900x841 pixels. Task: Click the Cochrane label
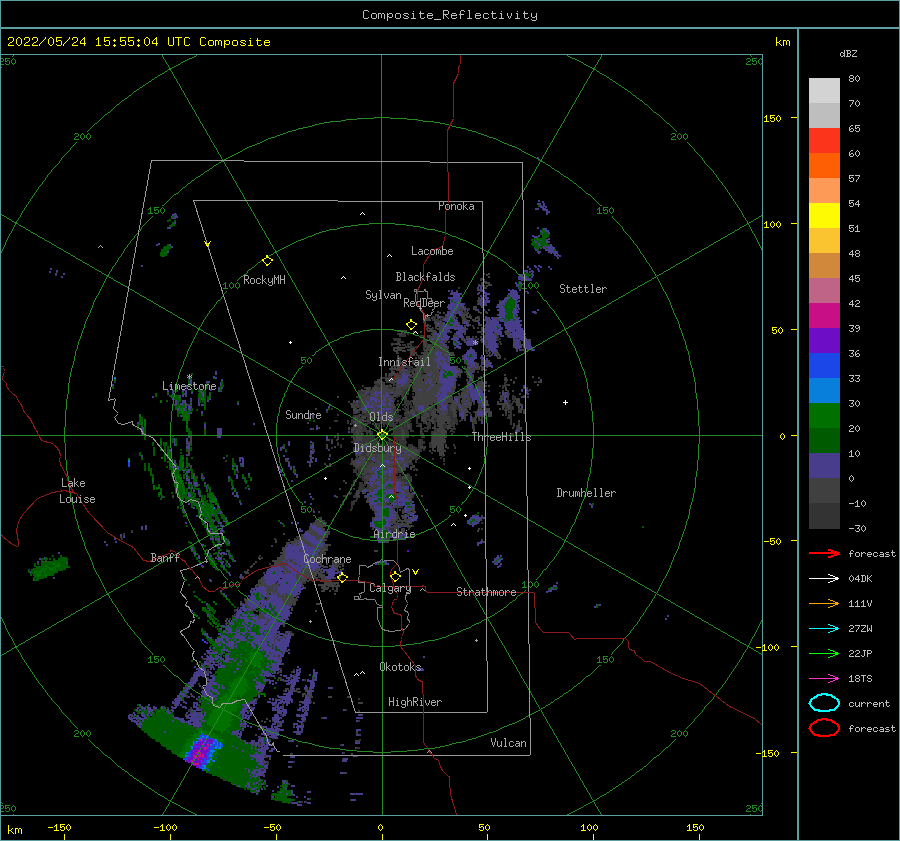[327, 559]
